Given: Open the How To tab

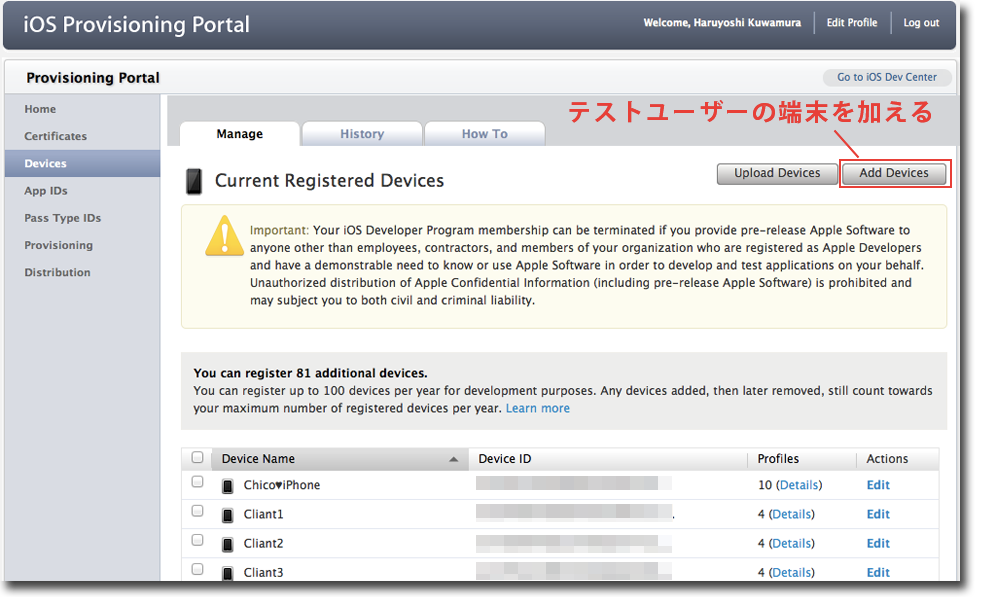Looking at the screenshot, I should coord(484,134).
